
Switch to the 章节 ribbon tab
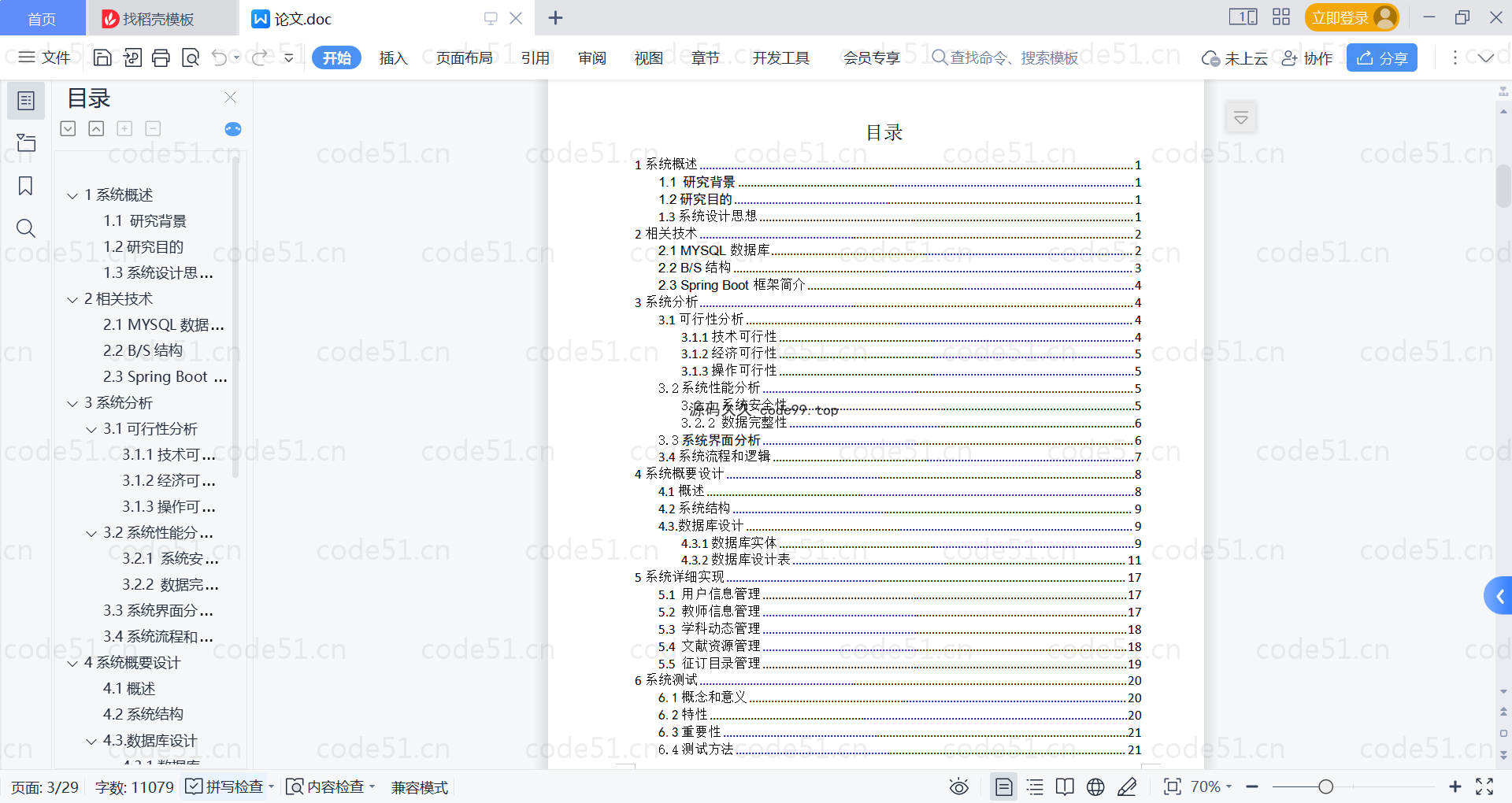705,57
